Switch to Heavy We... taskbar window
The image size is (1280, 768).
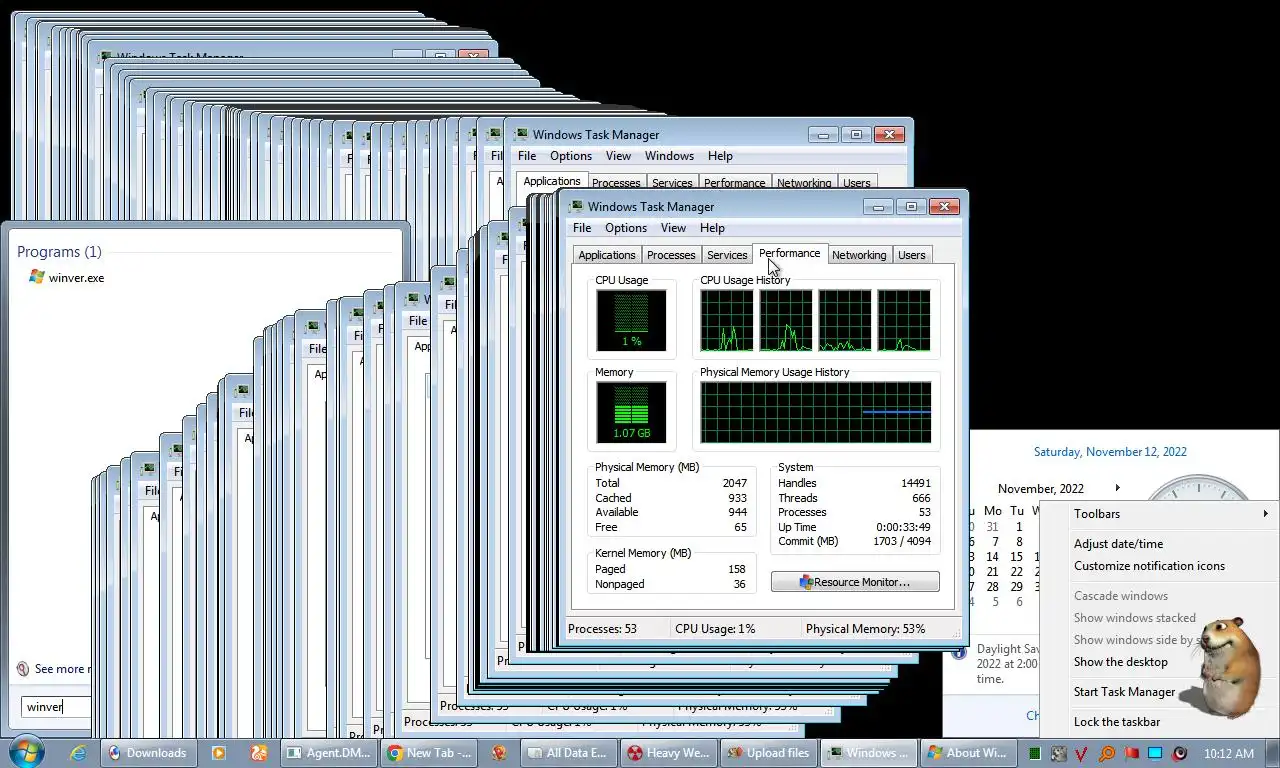(668, 753)
